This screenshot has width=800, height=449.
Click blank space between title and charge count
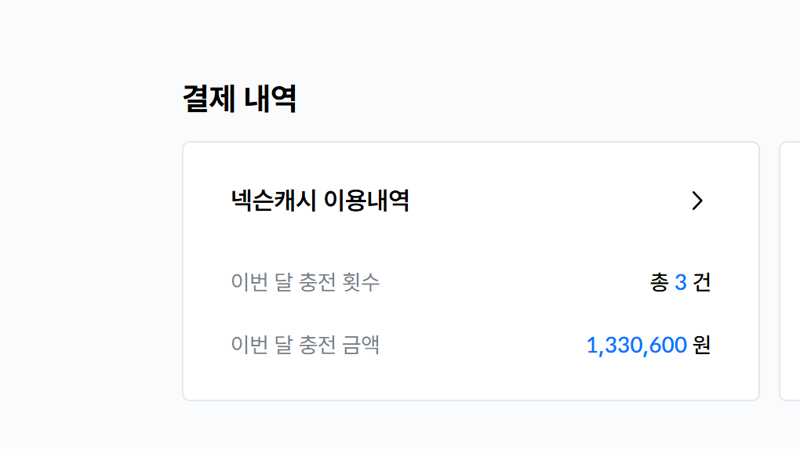point(470,242)
